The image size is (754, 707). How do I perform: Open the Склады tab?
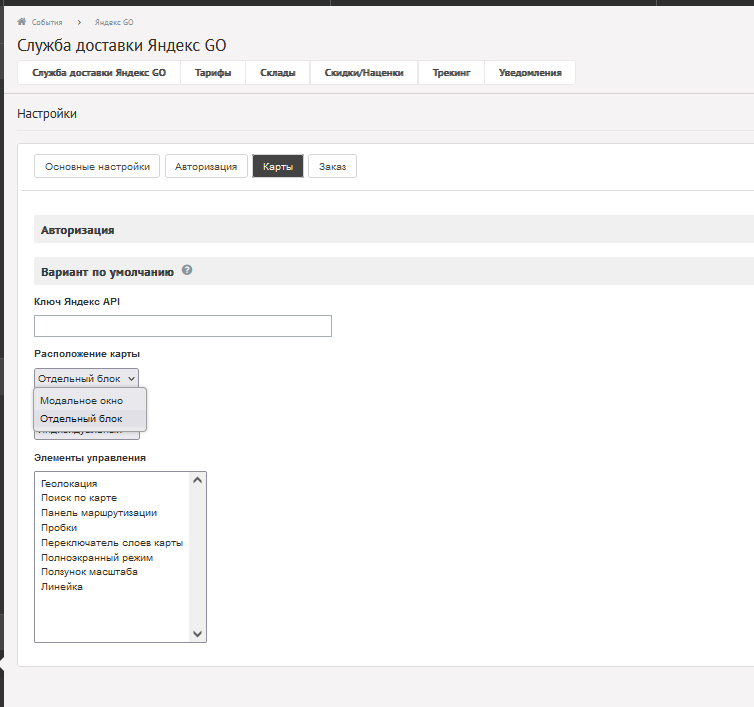pyautogui.click(x=278, y=73)
